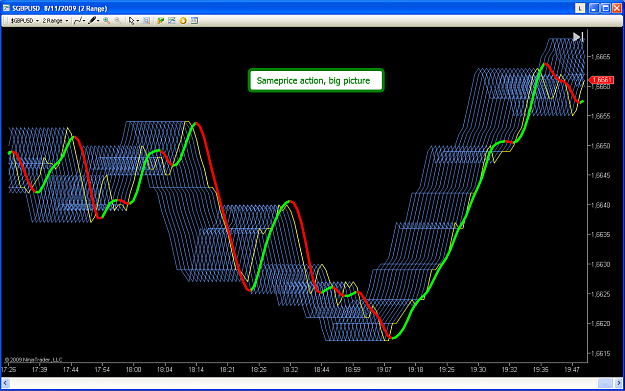Click the skip-to-latest-bar arrow on chart
The width and height of the screenshot is (625, 391).
coord(578,37)
